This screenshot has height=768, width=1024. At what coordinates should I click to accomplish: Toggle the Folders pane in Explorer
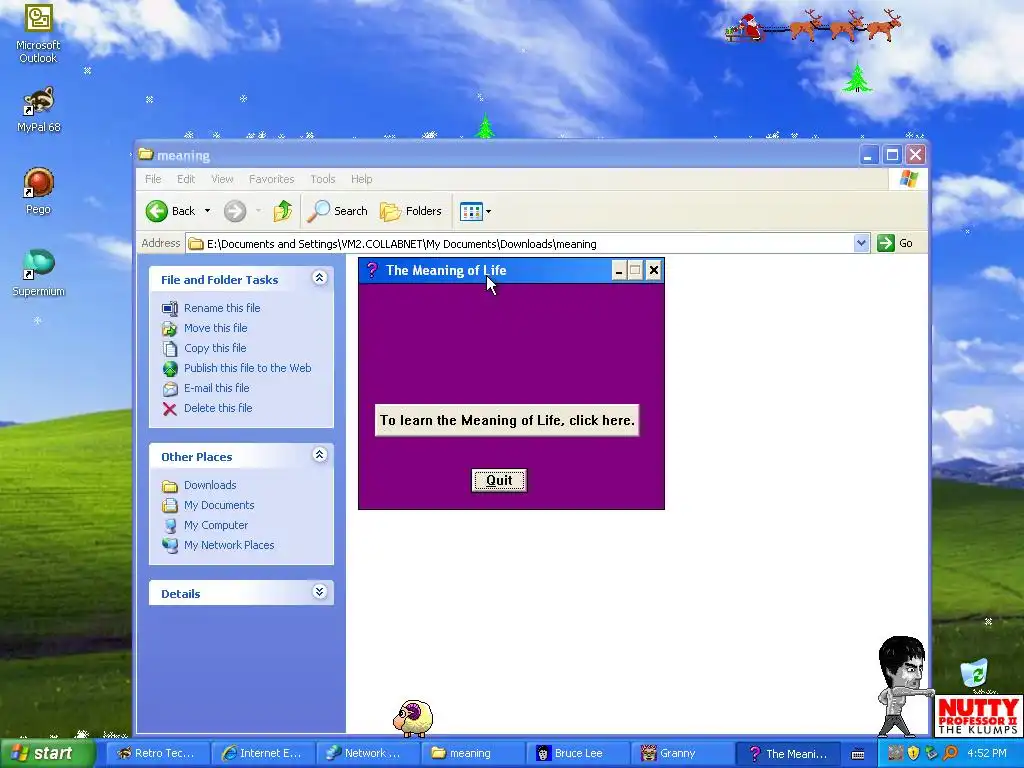pyautogui.click(x=411, y=211)
